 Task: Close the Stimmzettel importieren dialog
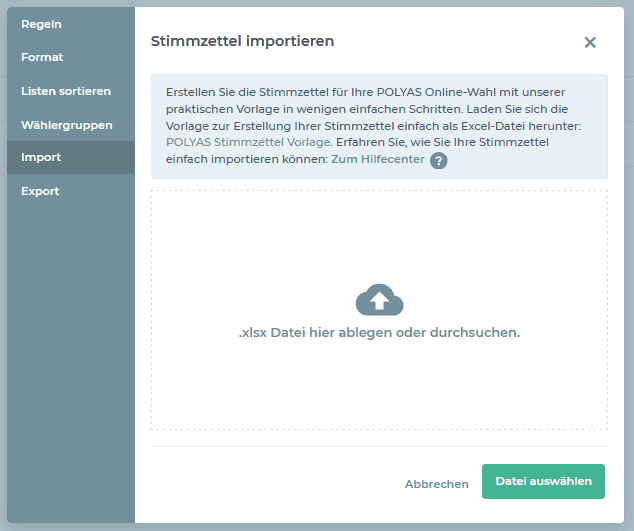(x=590, y=42)
